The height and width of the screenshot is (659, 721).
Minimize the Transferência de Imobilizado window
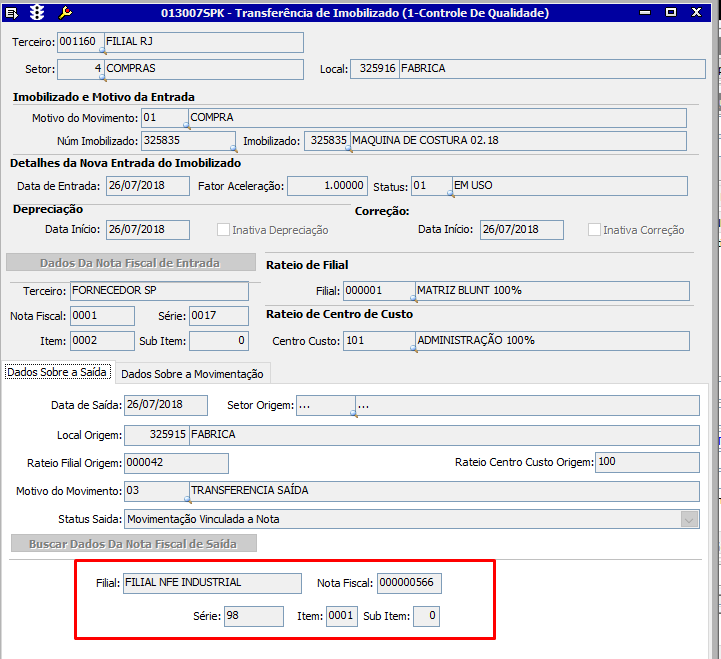coord(646,12)
